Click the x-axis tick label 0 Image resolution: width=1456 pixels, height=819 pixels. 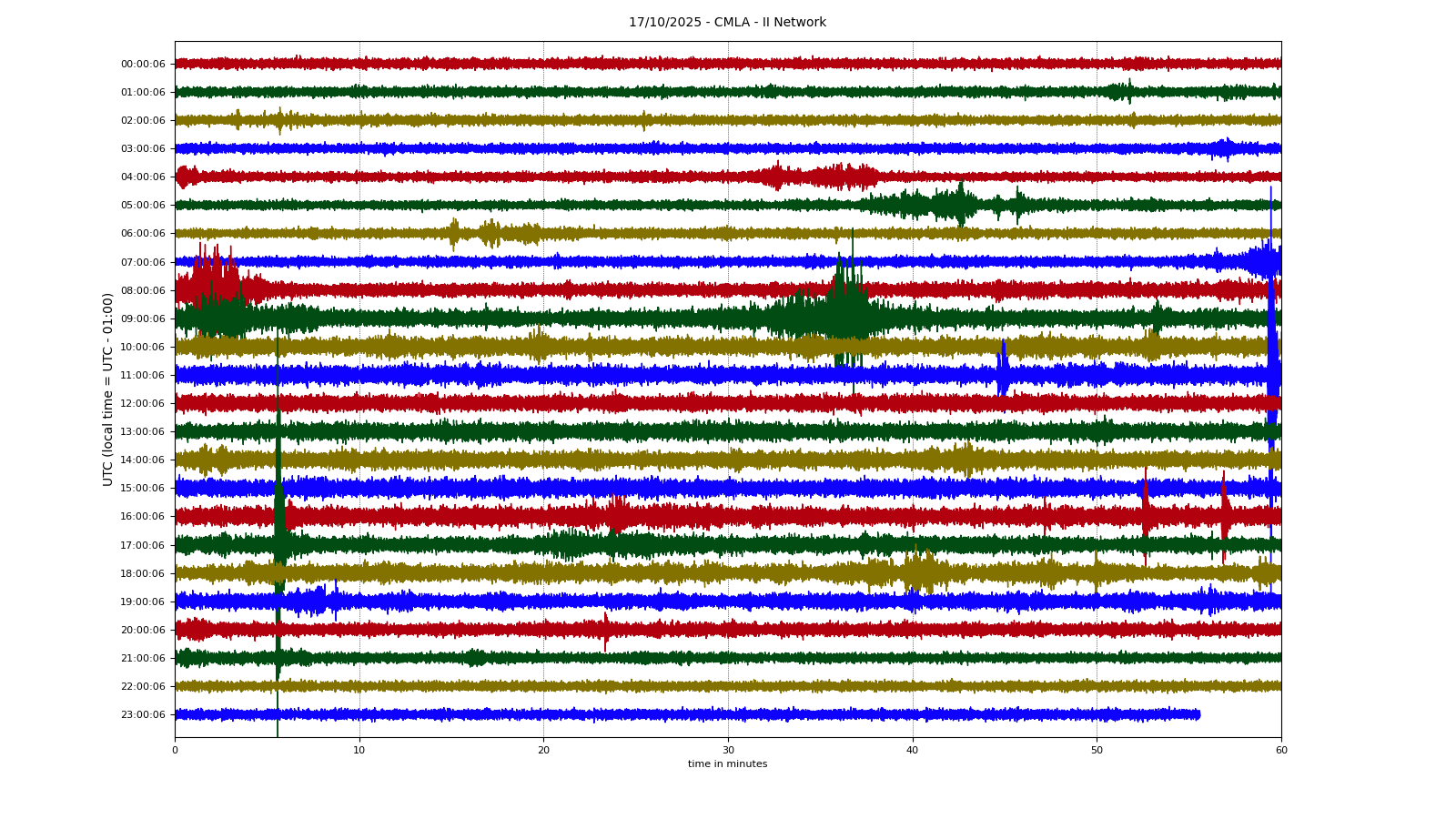176,751
